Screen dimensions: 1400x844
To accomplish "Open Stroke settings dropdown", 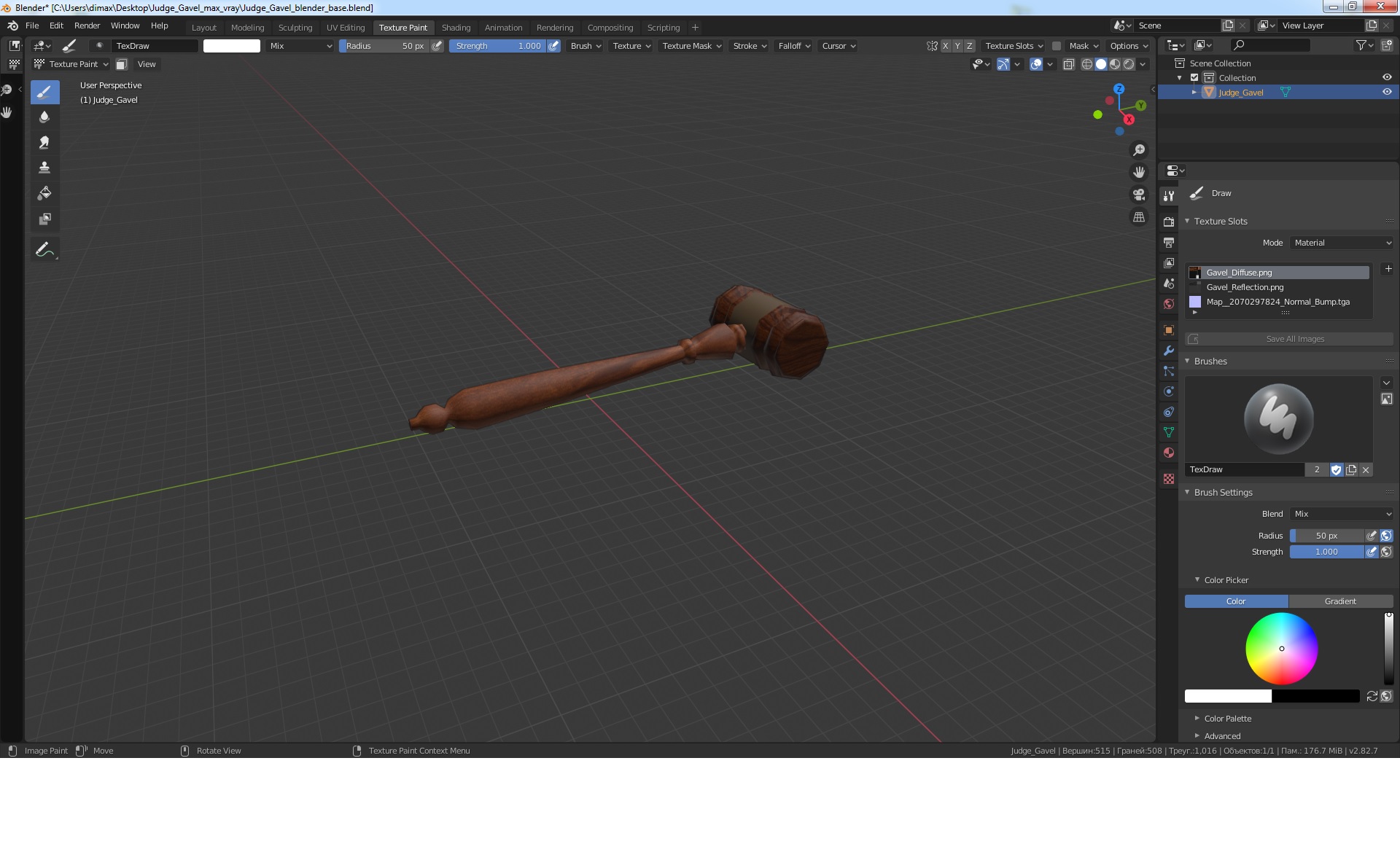I will coord(749,46).
